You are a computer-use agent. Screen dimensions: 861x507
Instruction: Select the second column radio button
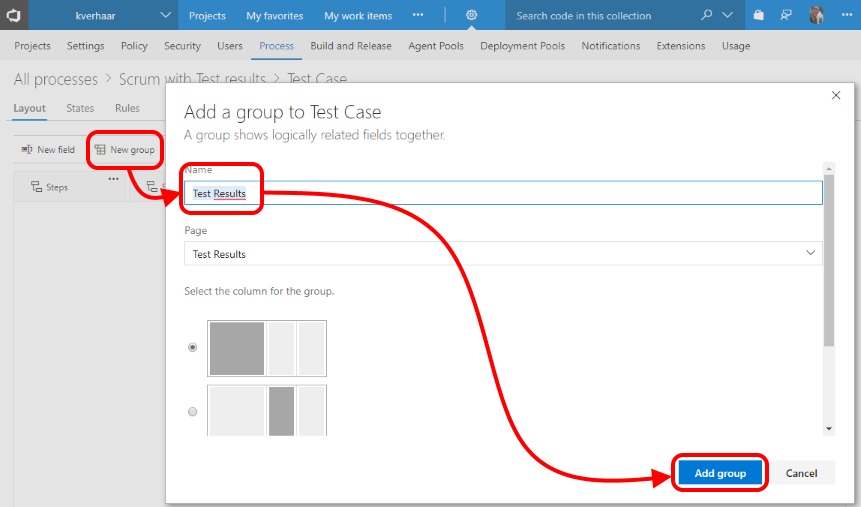pyautogui.click(x=193, y=411)
